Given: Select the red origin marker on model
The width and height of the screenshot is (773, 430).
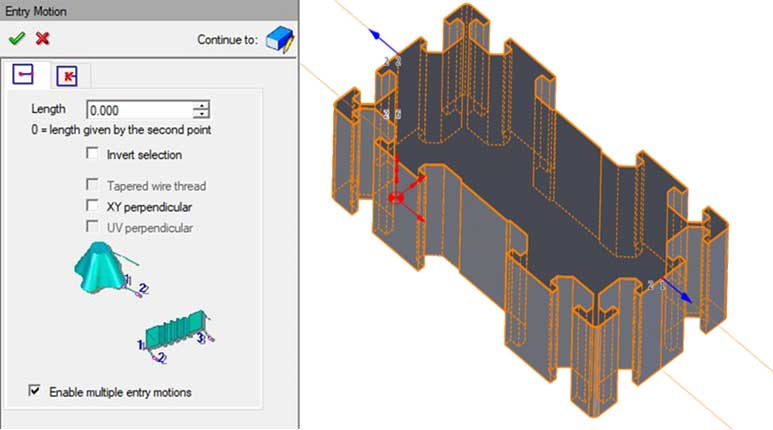Looking at the screenshot, I should [395, 198].
